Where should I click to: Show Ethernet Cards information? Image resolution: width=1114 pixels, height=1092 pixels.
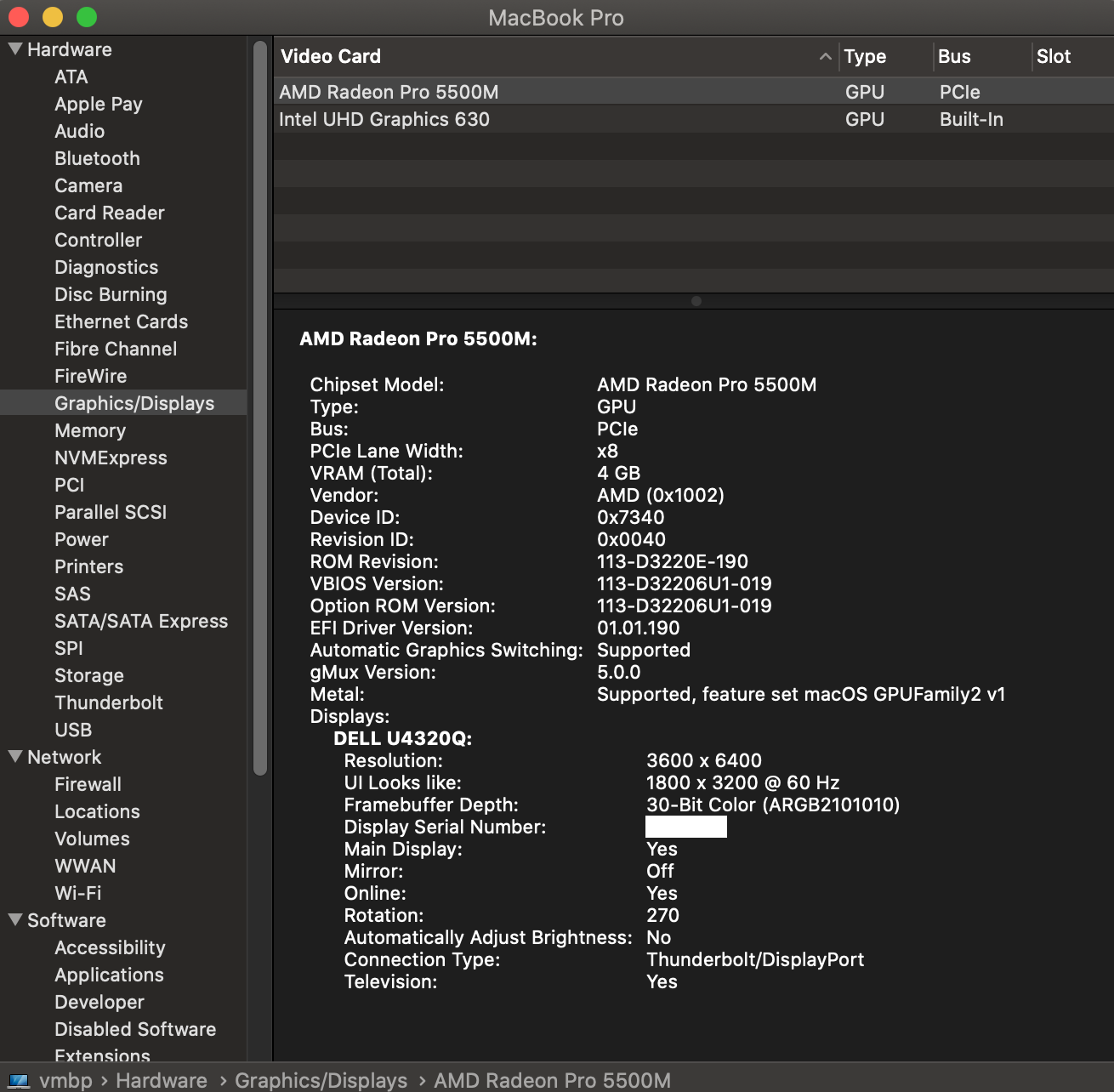point(122,321)
